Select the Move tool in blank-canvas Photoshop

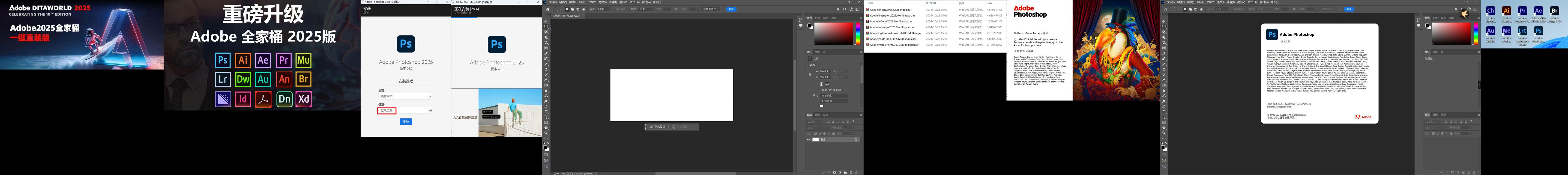coord(546,21)
